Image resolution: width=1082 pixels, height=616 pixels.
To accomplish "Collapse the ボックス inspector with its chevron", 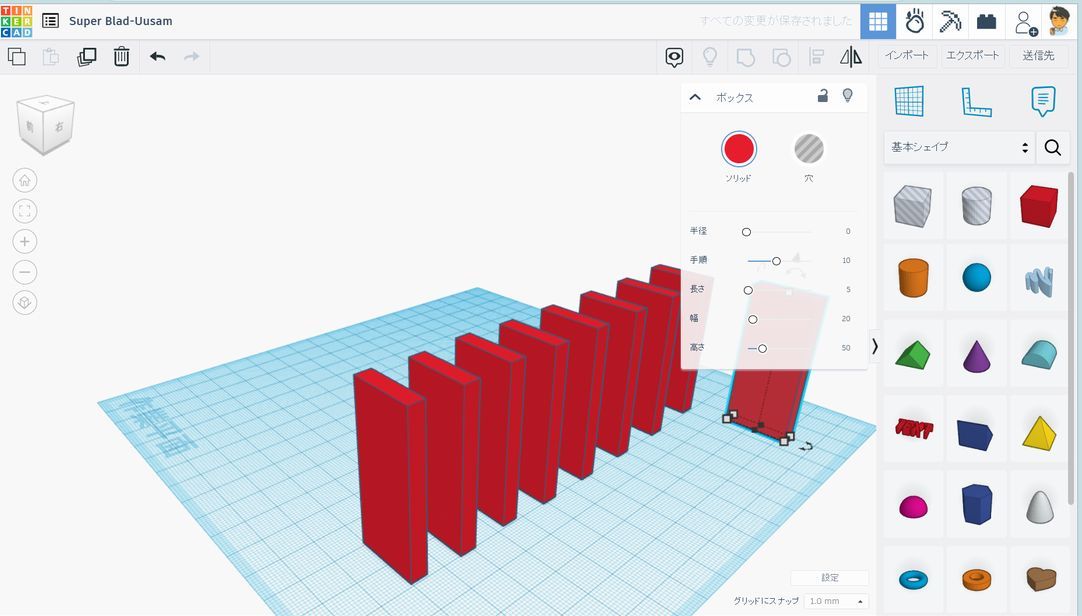I will (x=694, y=97).
